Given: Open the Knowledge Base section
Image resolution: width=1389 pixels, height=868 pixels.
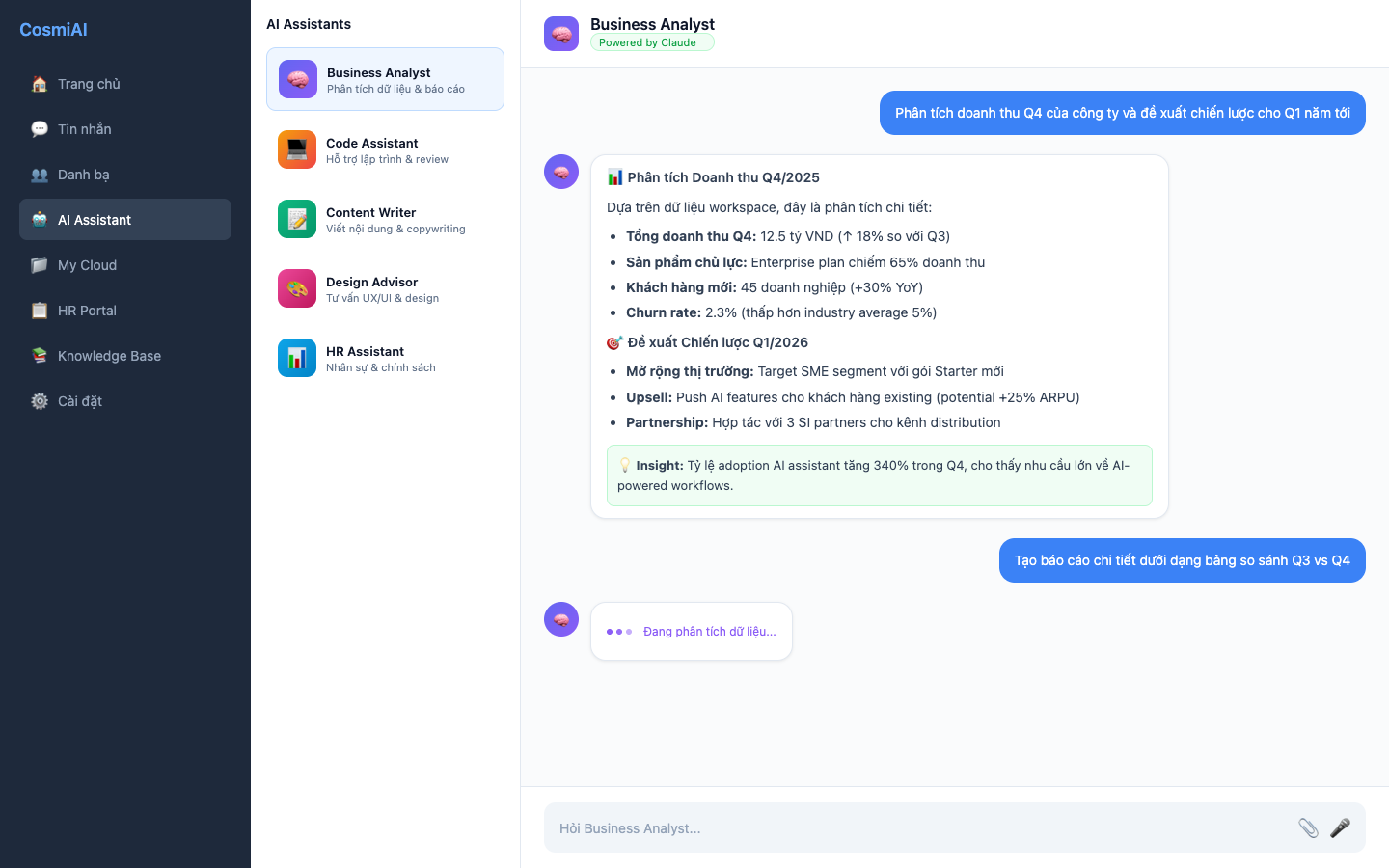Looking at the screenshot, I should pos(109,356).
